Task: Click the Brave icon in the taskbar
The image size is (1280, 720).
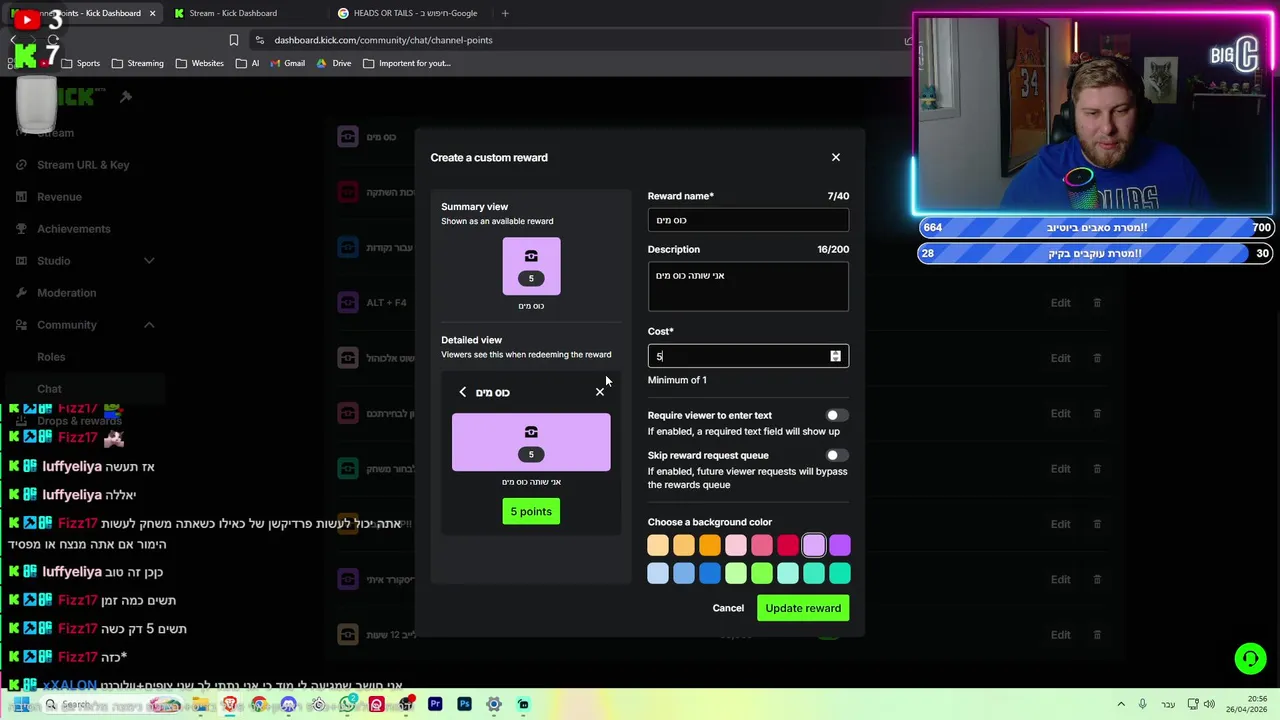Action: (230, 704)
